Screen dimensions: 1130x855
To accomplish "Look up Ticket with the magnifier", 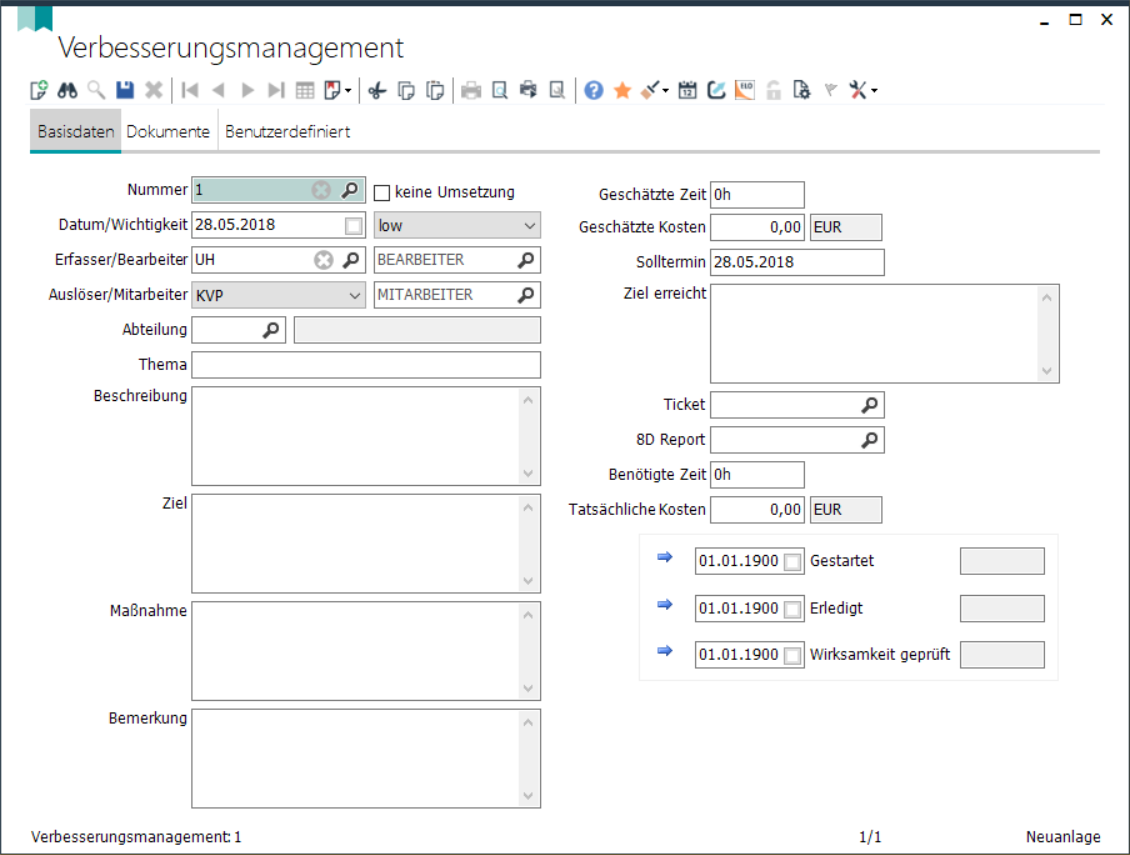I will pyautogui.click(x=870, y=405).
